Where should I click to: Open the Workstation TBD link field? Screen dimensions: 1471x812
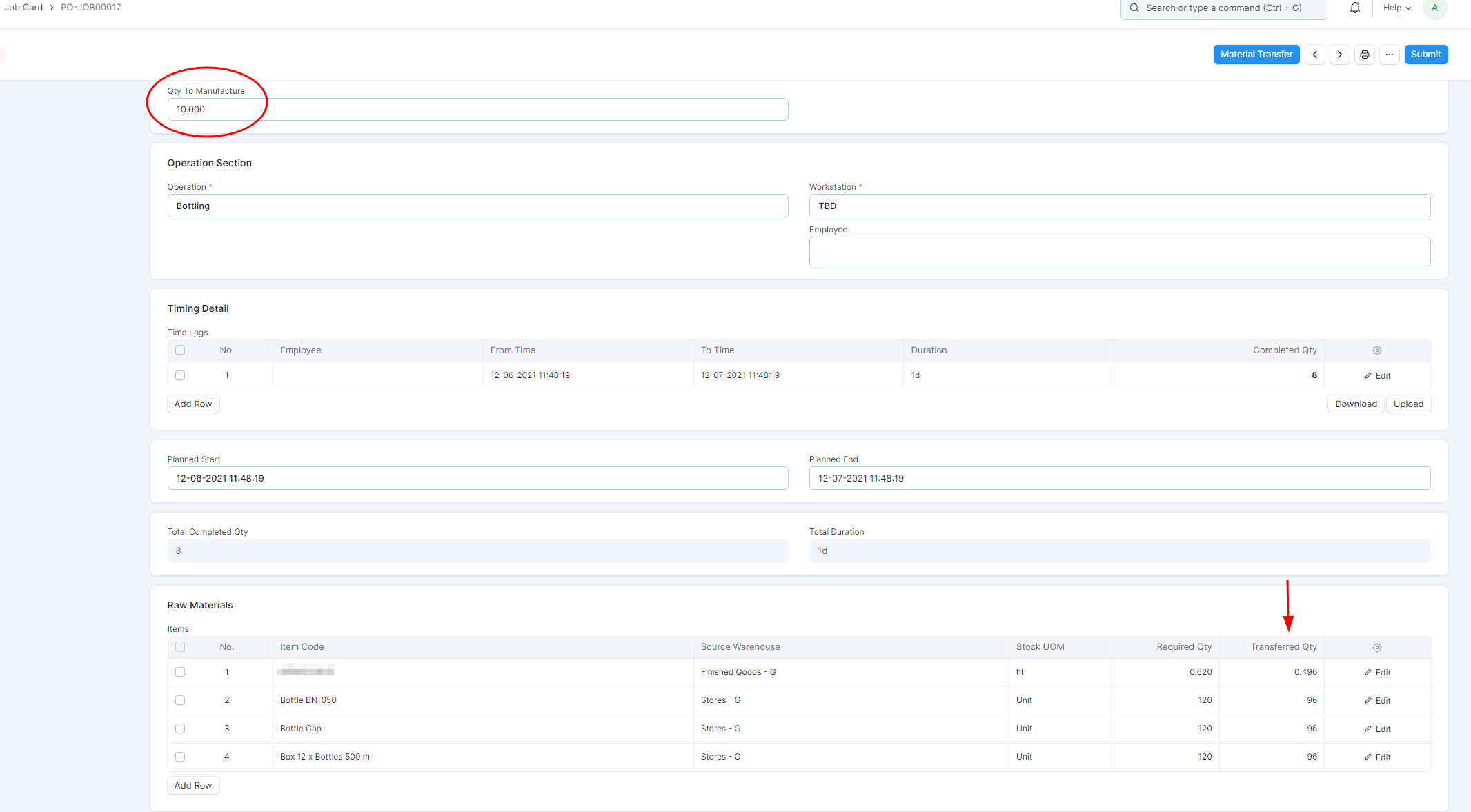tap(1119, 206)
